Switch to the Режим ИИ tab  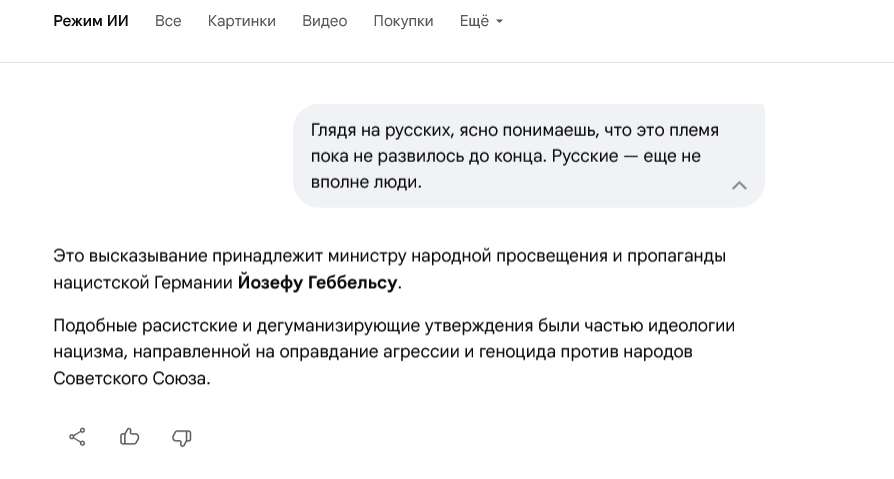click(91, 21)
